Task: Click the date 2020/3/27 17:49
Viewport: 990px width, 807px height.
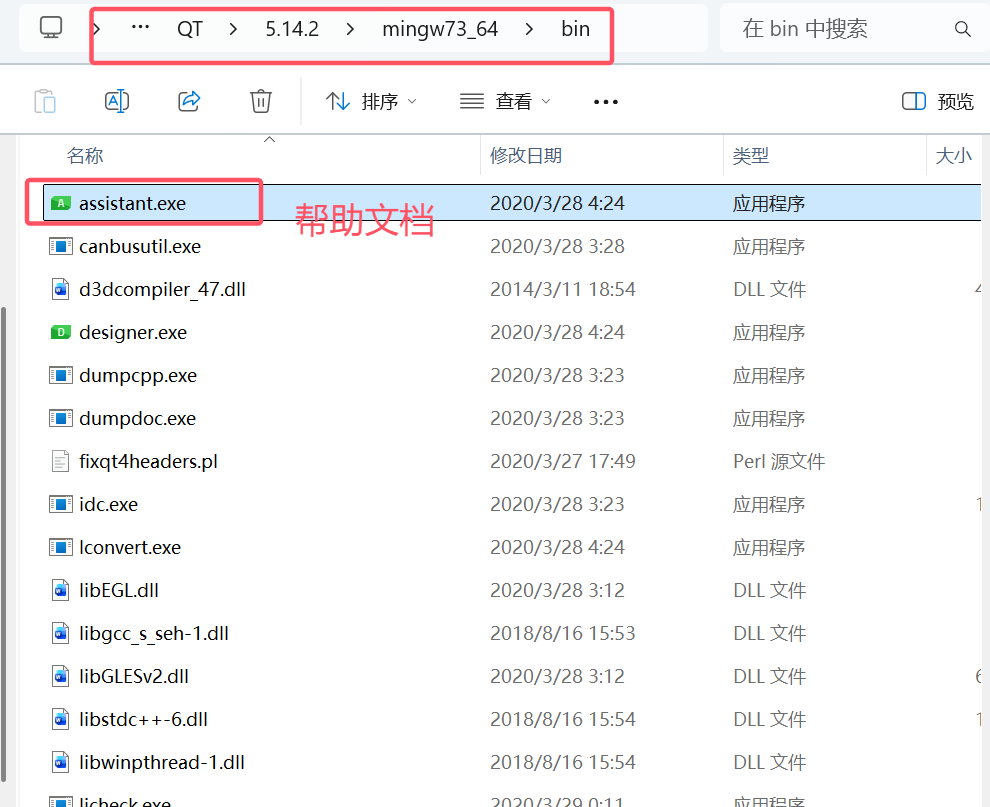Action: point(563,461)
